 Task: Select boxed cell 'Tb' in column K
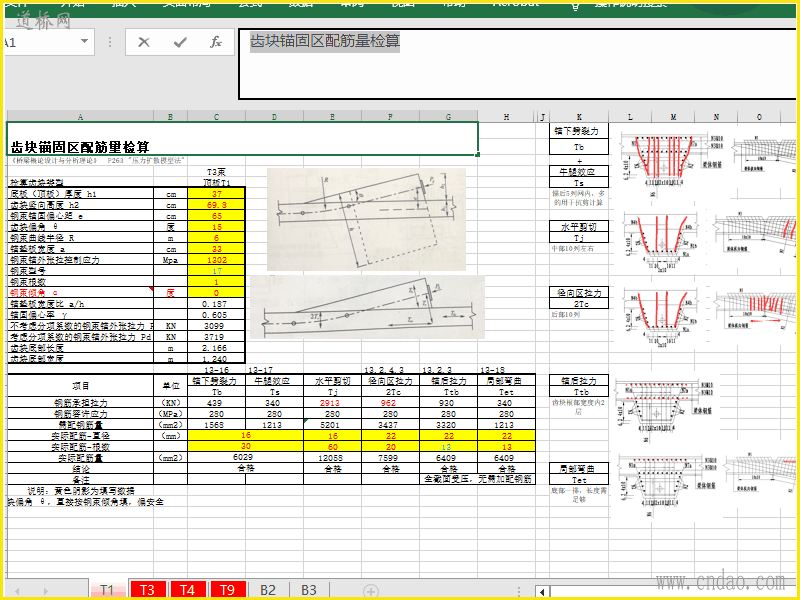579,147
